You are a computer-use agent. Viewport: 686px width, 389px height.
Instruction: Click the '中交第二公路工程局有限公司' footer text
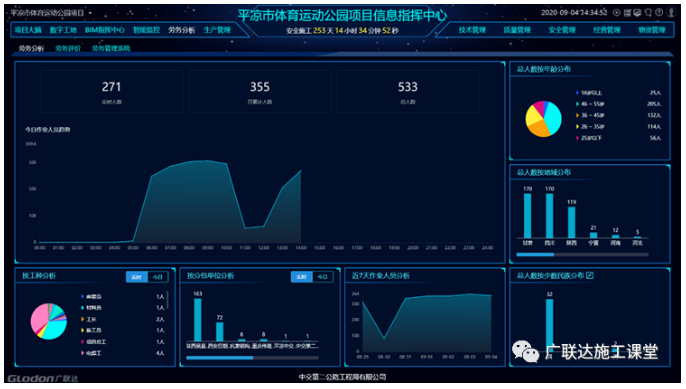[x=343, y=377]
